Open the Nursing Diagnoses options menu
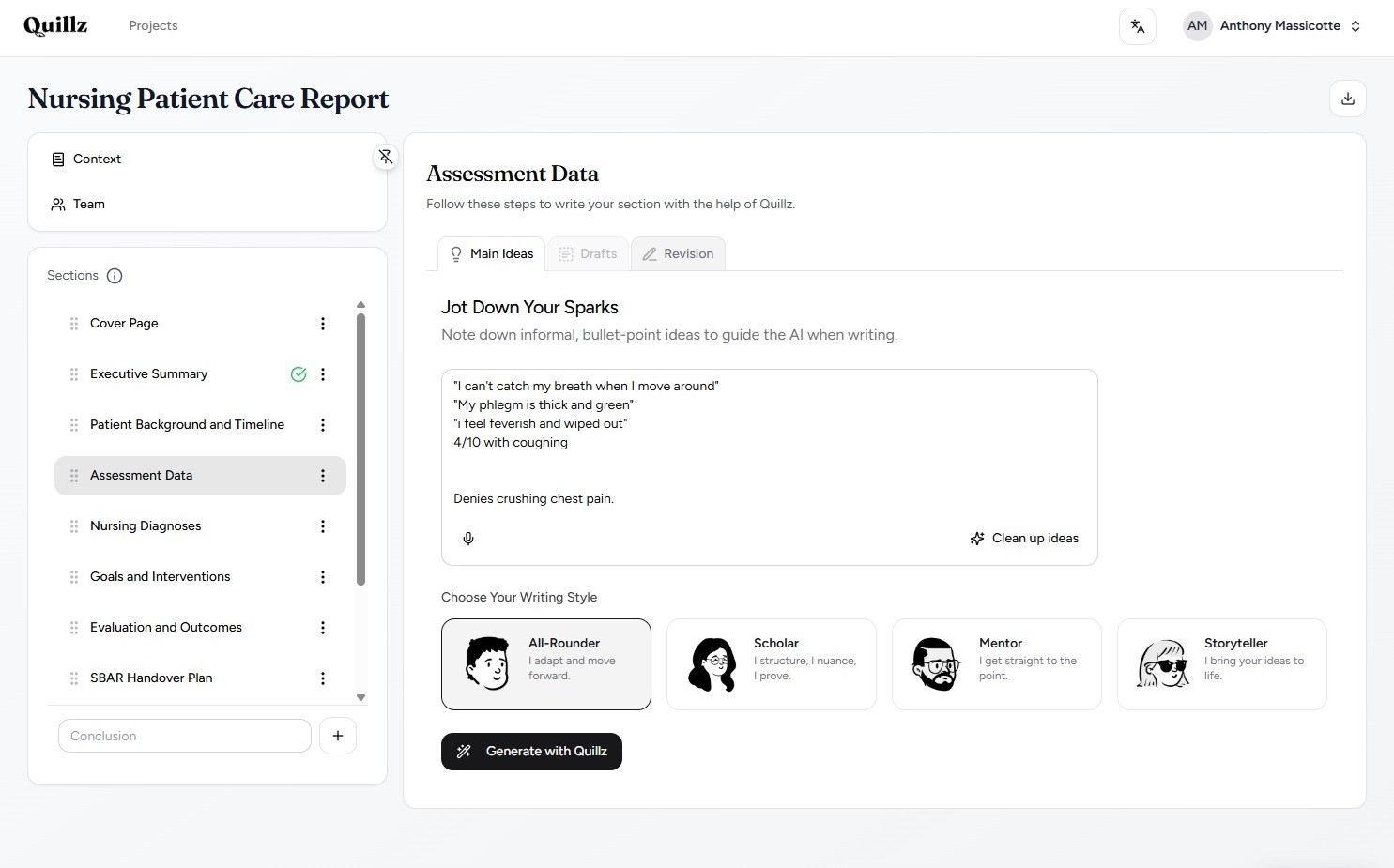The height and width of the screenshot is (868, 1394). [322, 526]
